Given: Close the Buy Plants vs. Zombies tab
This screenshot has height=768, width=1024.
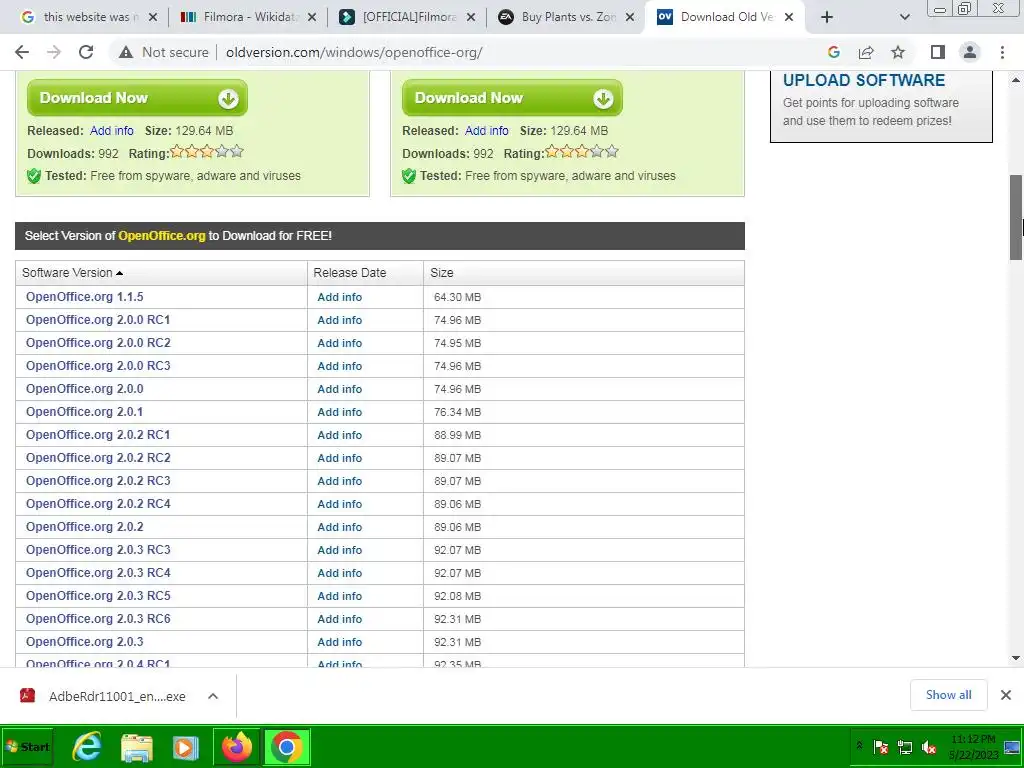Looking at the screenshot, I should click(630, 17).
